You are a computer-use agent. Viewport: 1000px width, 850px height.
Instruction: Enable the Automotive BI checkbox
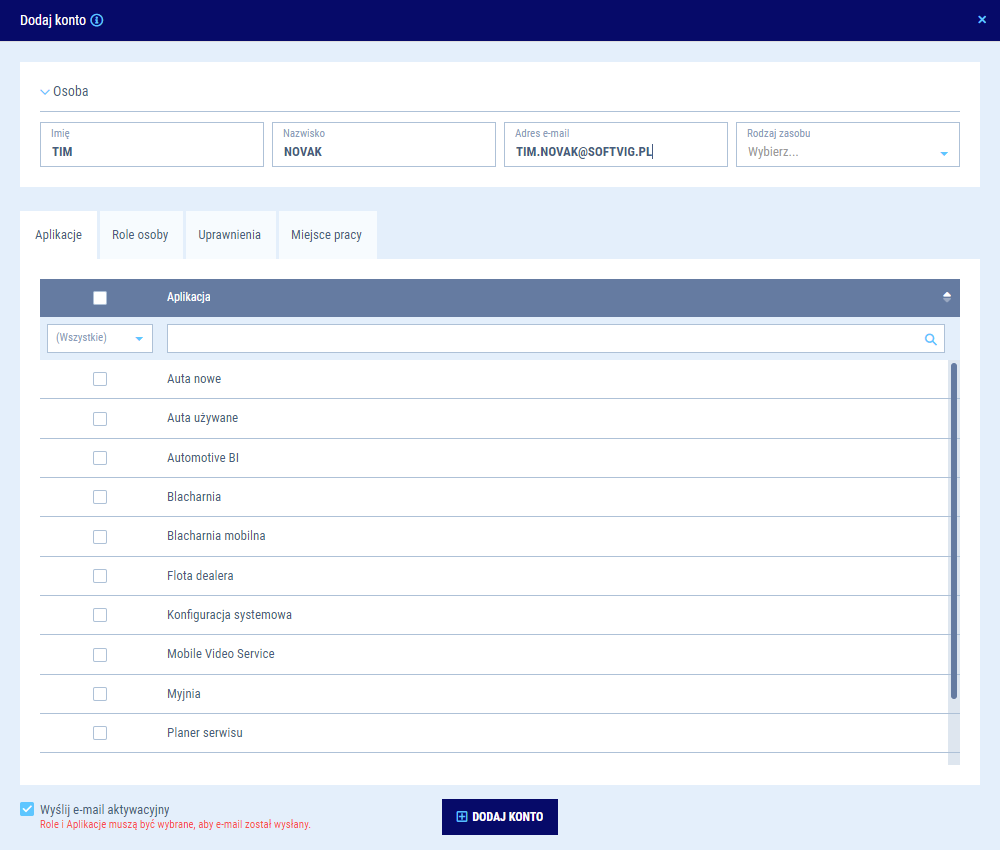pyautogui.click(x=100, y=458)
